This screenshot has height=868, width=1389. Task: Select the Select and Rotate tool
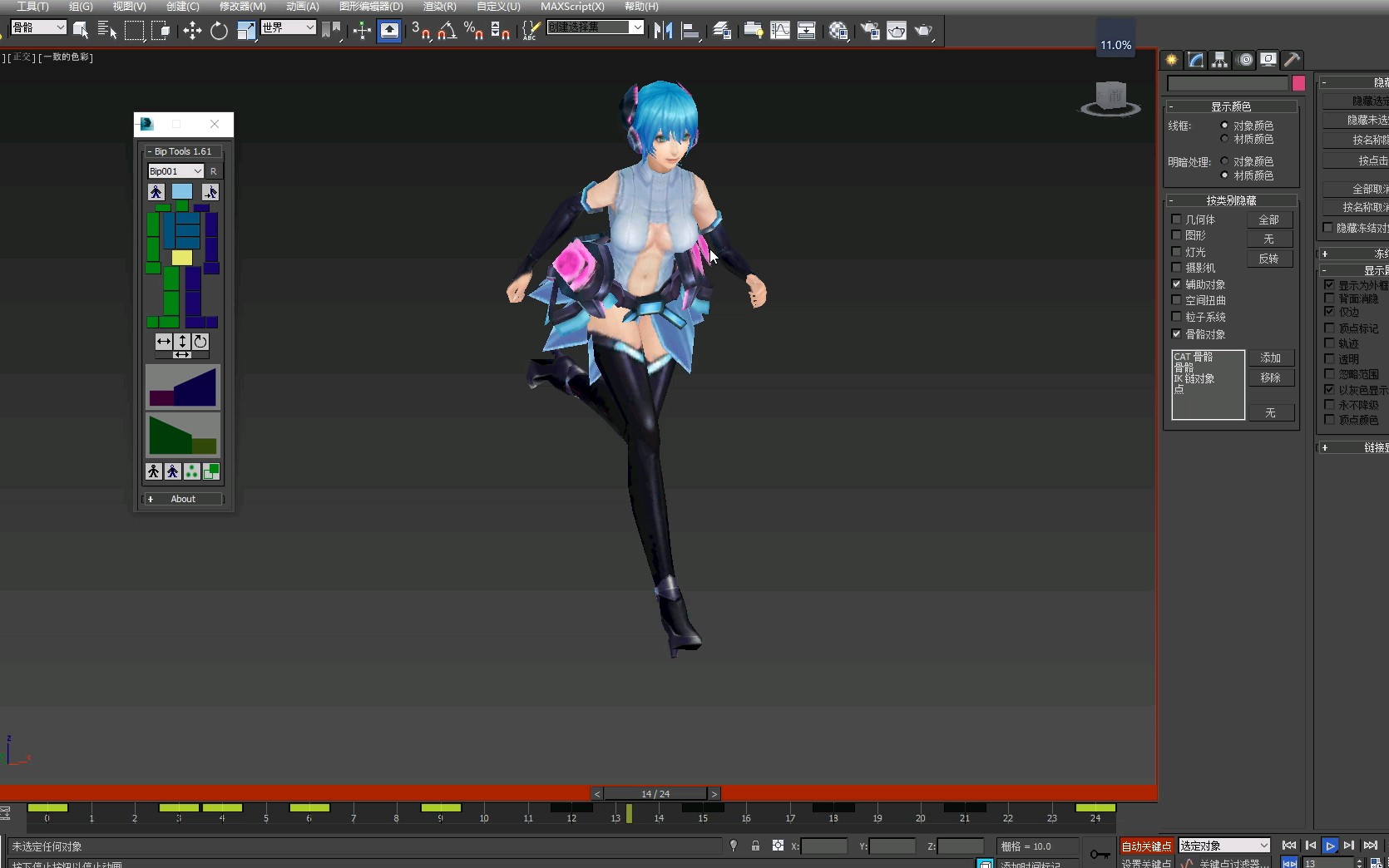(219, 31)
